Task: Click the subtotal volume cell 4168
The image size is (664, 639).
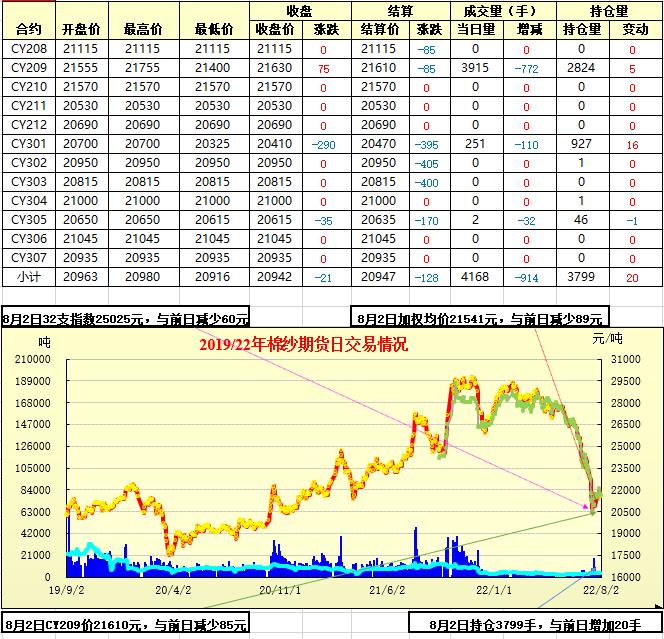Action: [475, 277]
